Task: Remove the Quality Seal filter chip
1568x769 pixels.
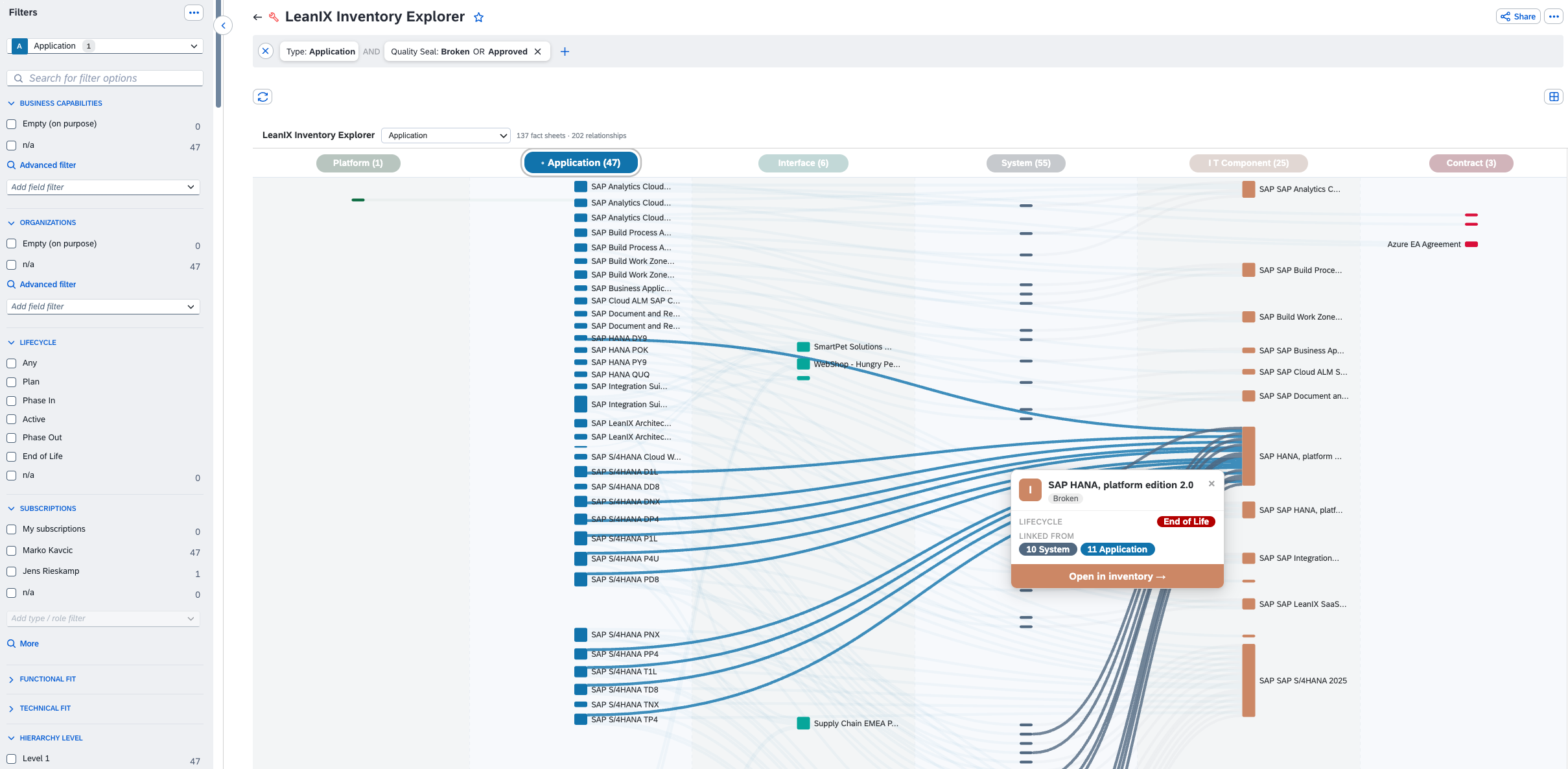Action: (537, 52)
